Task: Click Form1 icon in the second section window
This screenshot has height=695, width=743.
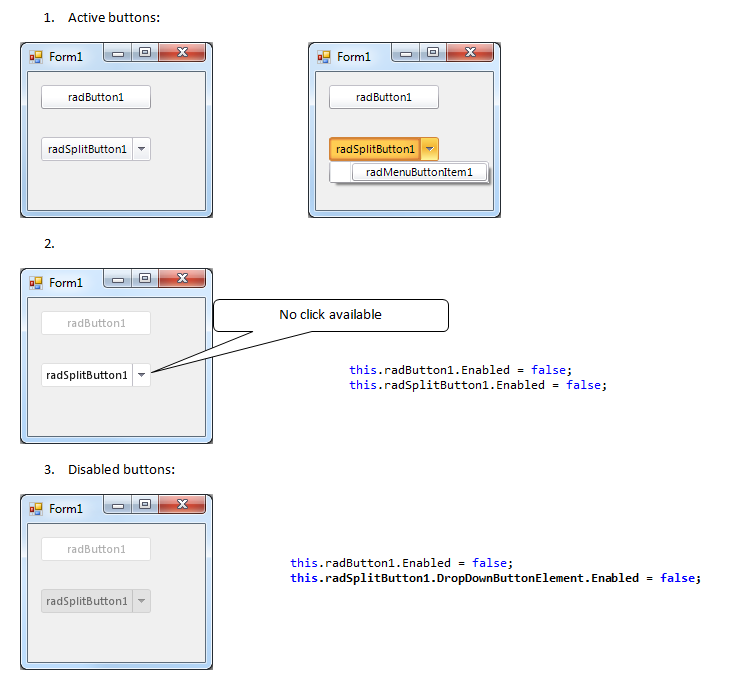Action: click(x=36, y=283)
